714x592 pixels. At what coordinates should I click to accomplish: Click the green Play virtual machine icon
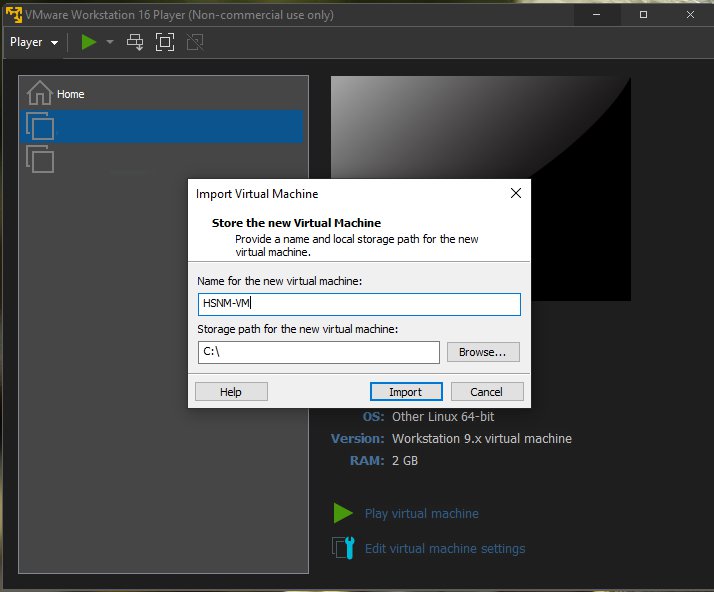[343, 513]
